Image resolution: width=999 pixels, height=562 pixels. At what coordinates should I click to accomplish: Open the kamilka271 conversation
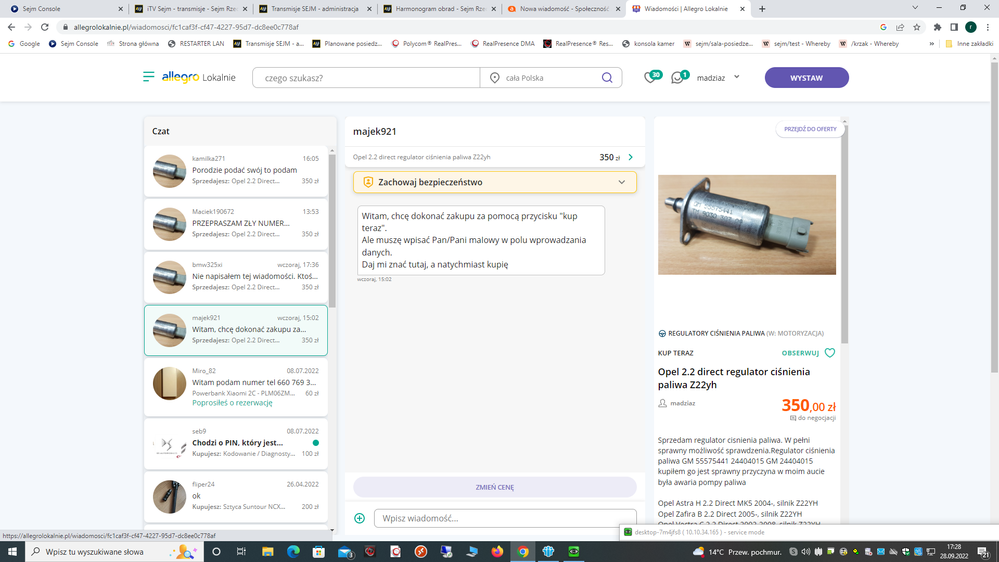coord(236,171)
